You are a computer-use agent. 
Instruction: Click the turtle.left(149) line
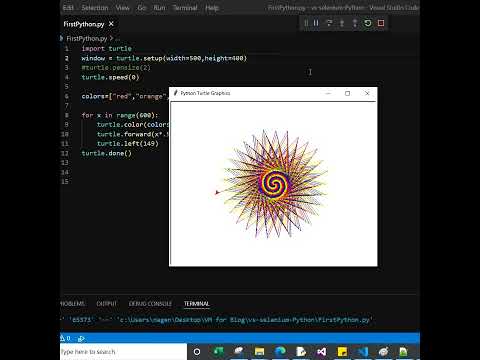pyautogui.click(x=128, y=144)
